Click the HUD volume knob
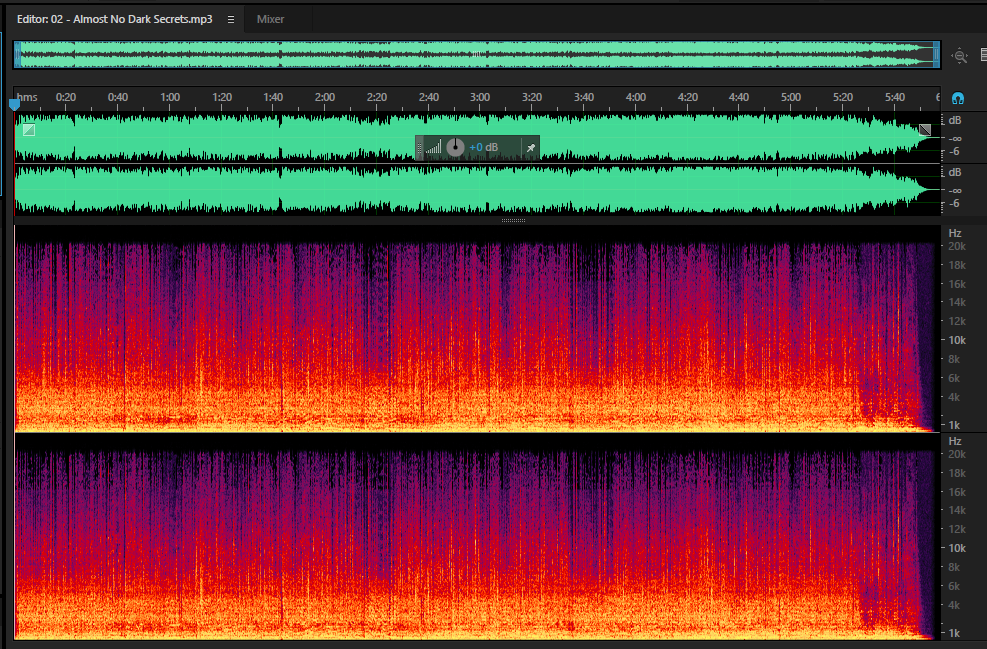This screenshot has height=649, width=987. pos(455,147)
